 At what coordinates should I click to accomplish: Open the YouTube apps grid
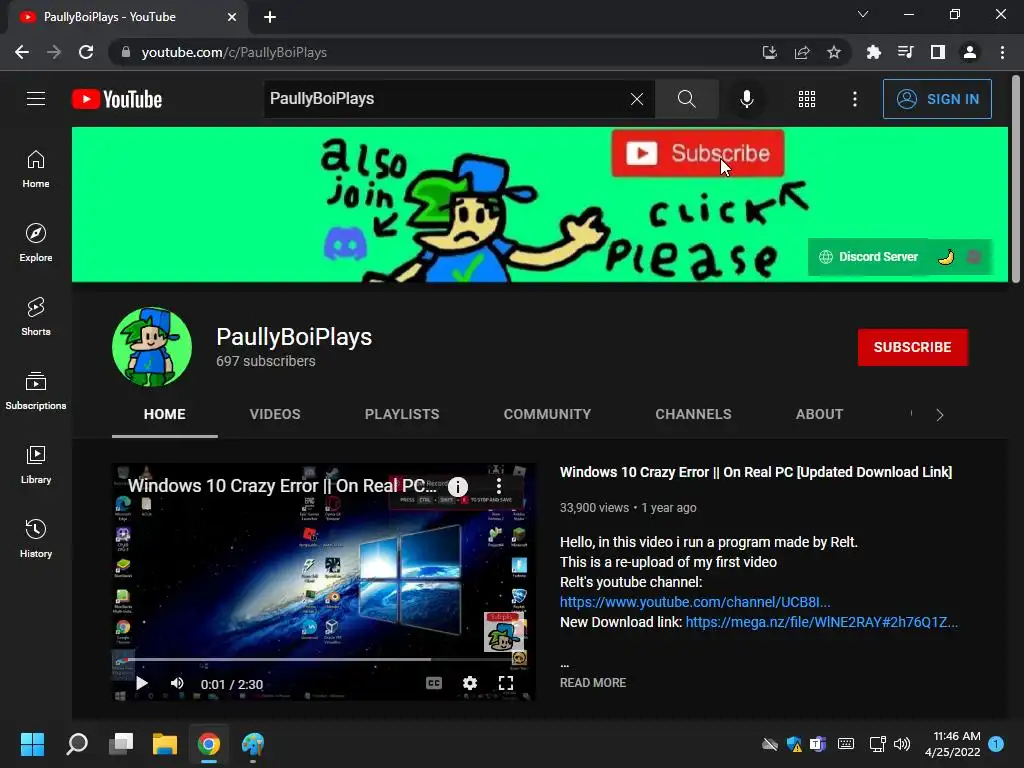pos(807,99)
